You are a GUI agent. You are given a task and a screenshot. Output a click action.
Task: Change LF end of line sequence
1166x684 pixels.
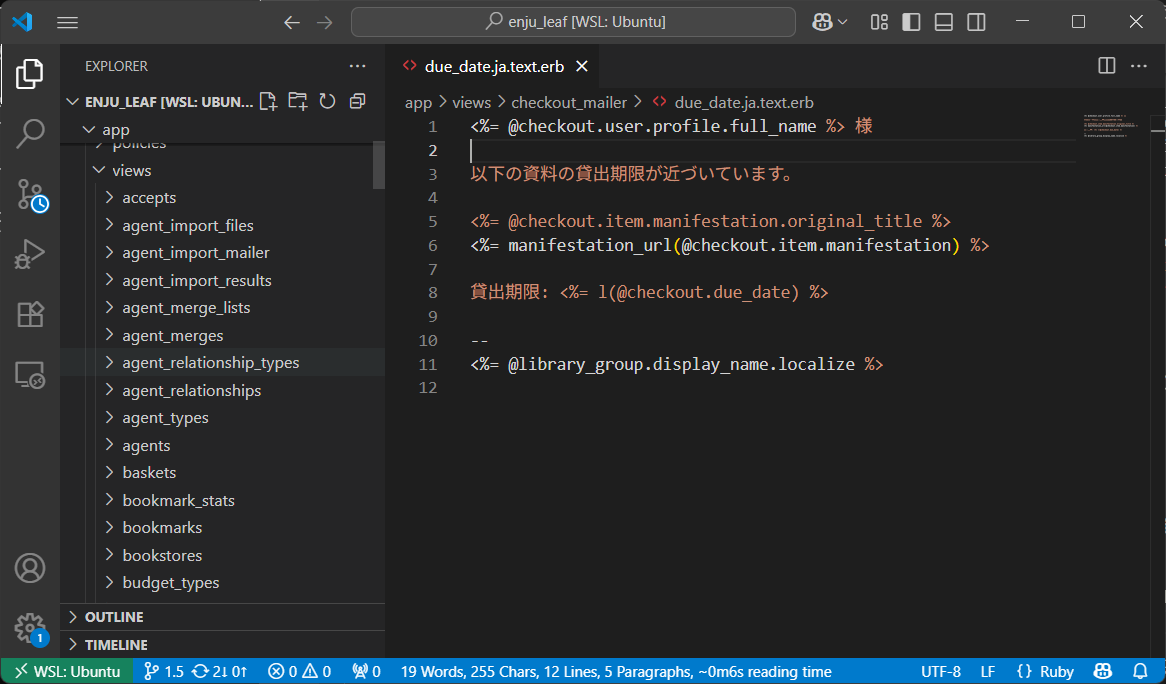[x=988, y=671]
